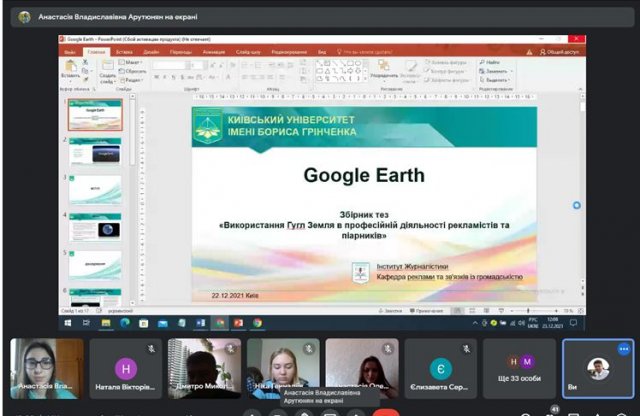
Task: Select Єлизавета's participant tile
Action: pyautogui.click(x=441, y=369)
